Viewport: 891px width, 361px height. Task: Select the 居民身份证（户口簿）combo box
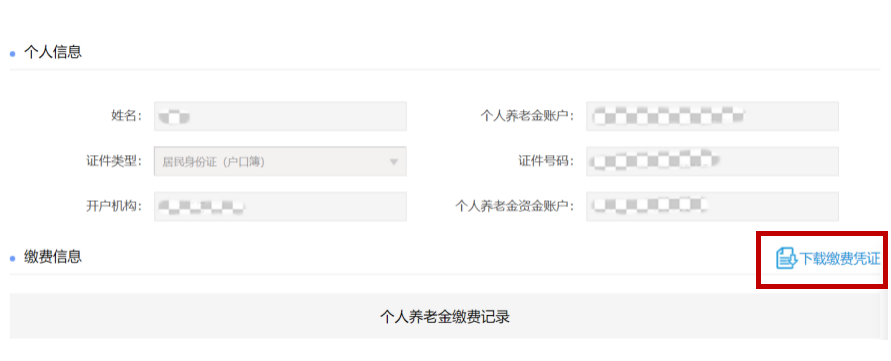(280, 161)
